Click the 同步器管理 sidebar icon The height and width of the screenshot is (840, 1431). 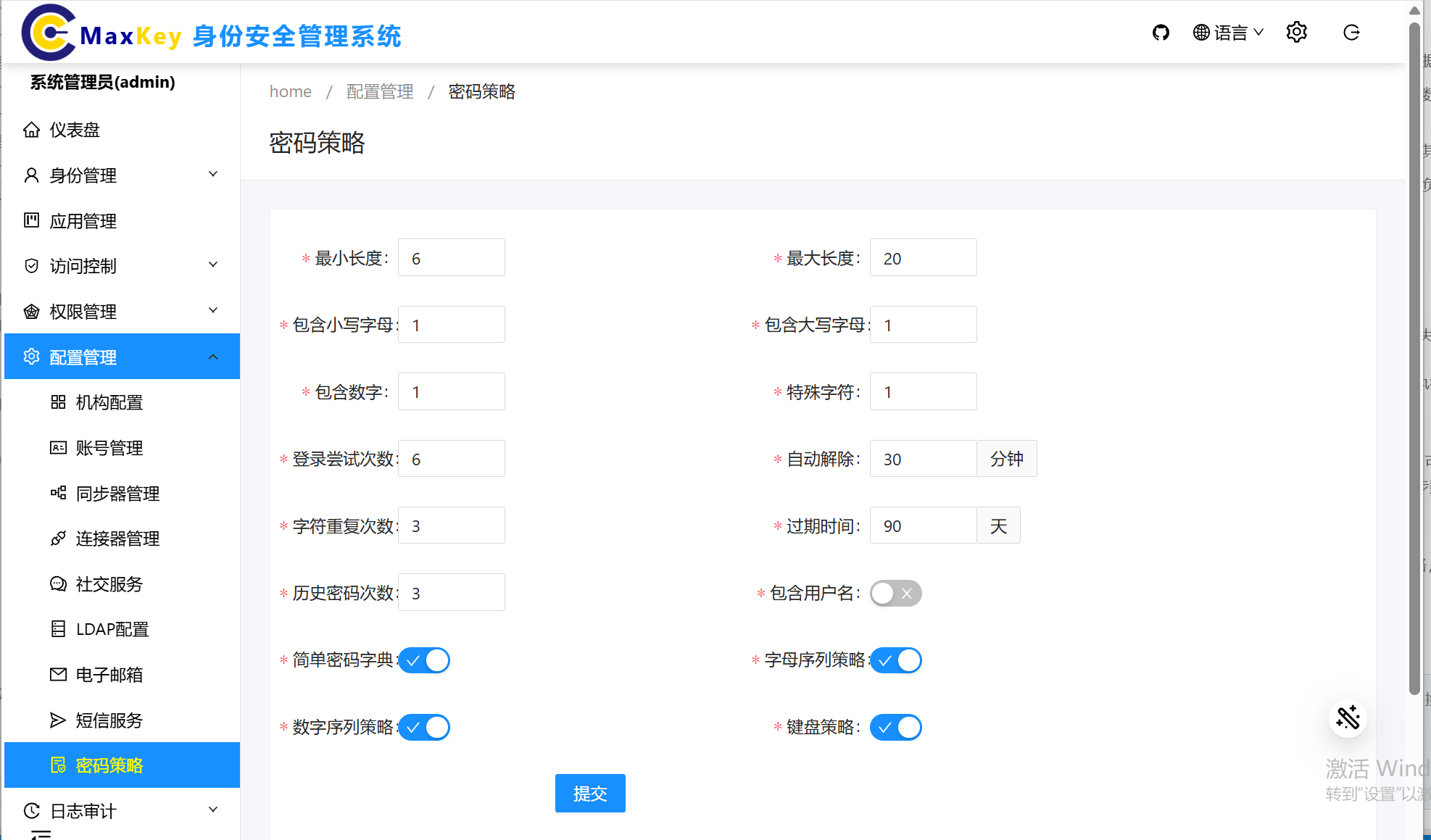coord(59,494)
